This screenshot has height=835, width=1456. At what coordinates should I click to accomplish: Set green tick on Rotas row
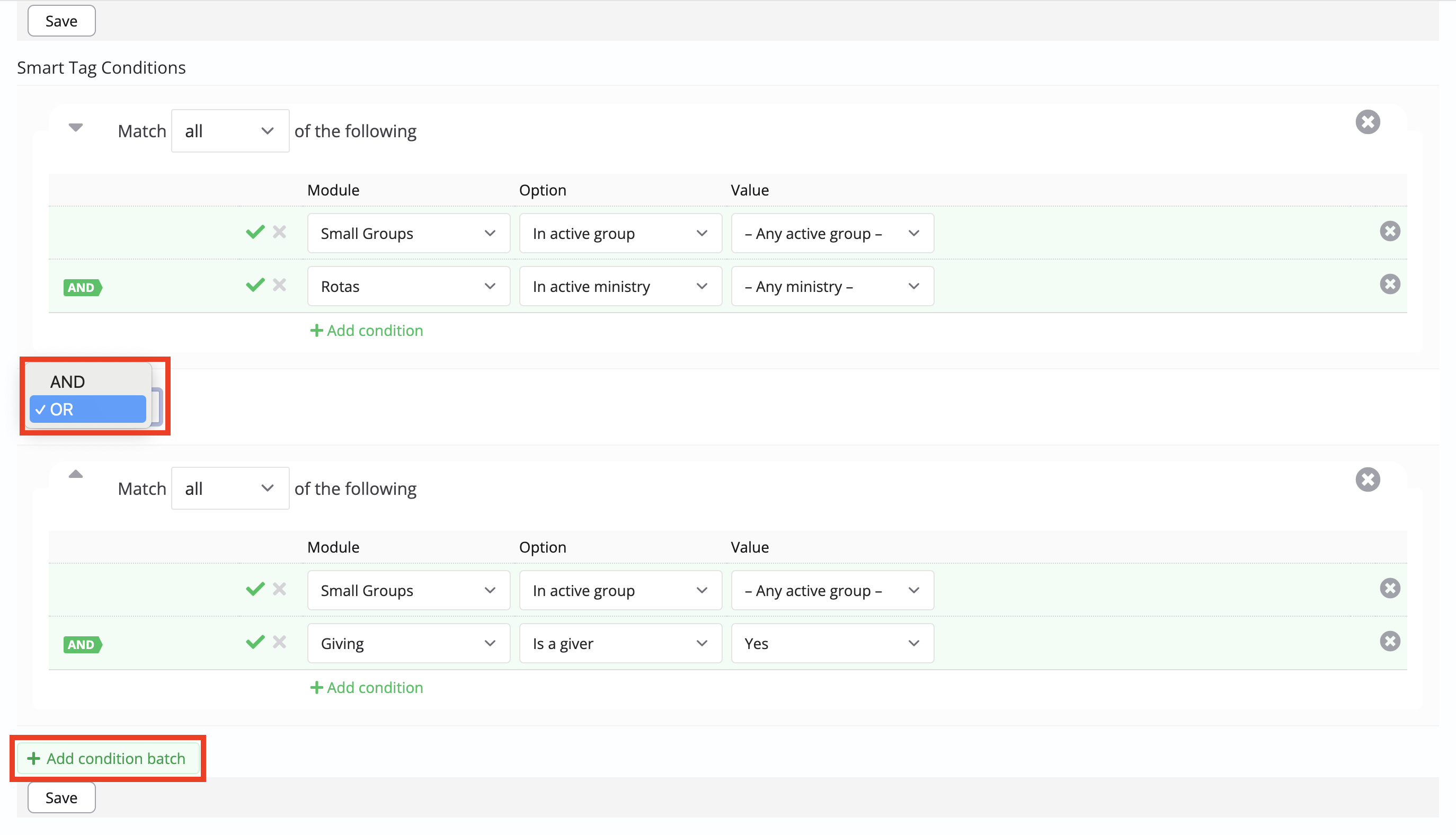[x=255, y=285]
